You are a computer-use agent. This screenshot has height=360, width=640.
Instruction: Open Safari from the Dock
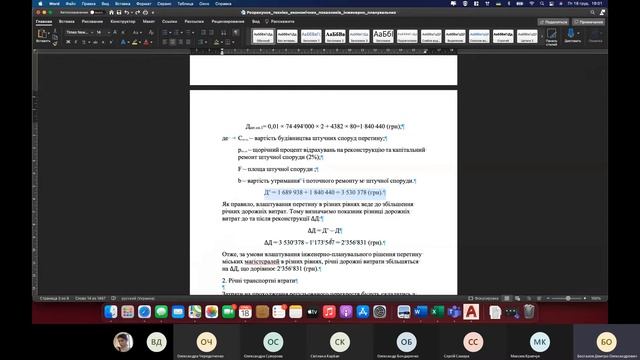tap(144, 312)
